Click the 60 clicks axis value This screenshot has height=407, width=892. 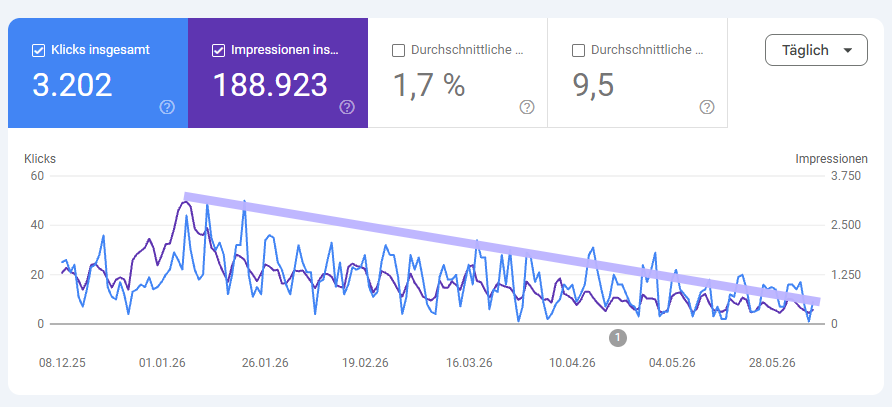pos(37,176)
